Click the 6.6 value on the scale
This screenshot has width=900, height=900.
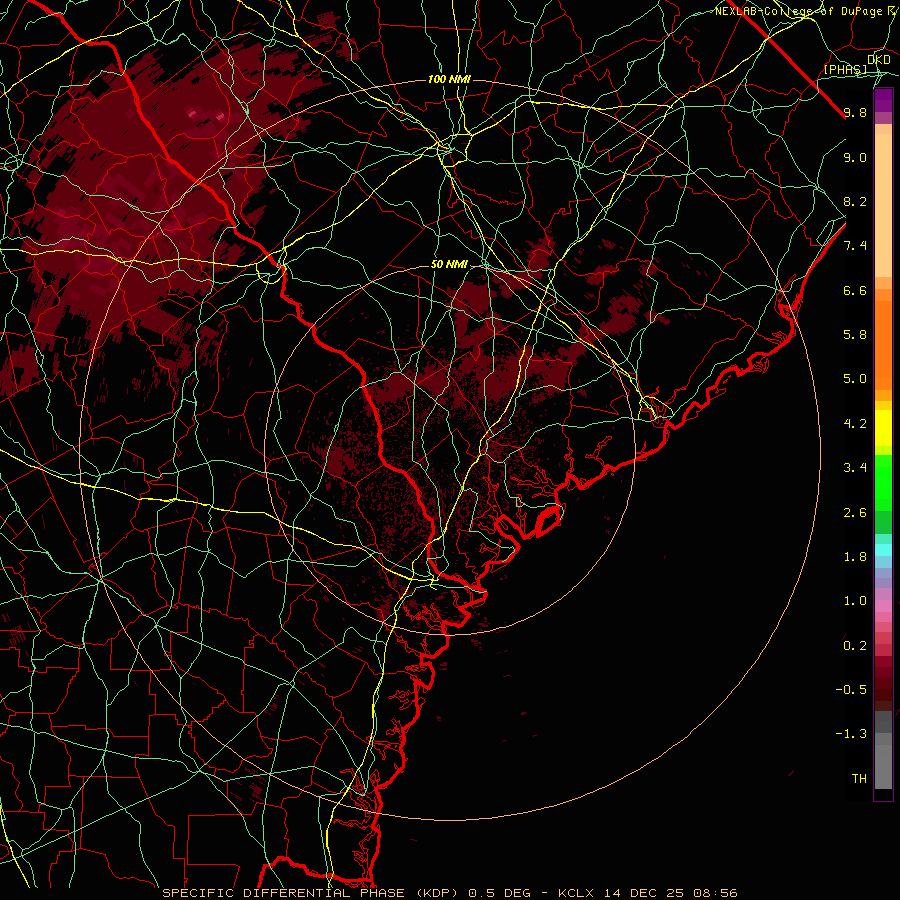[855, 290]
